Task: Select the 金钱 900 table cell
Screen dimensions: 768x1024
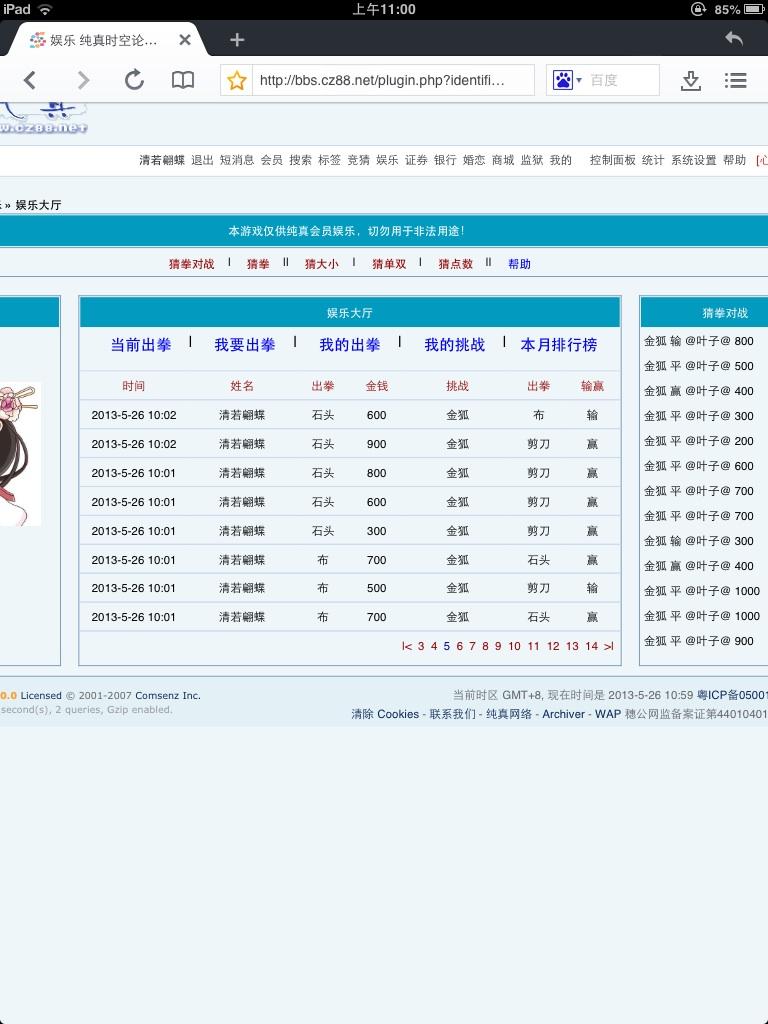Action: pos(377,444)
